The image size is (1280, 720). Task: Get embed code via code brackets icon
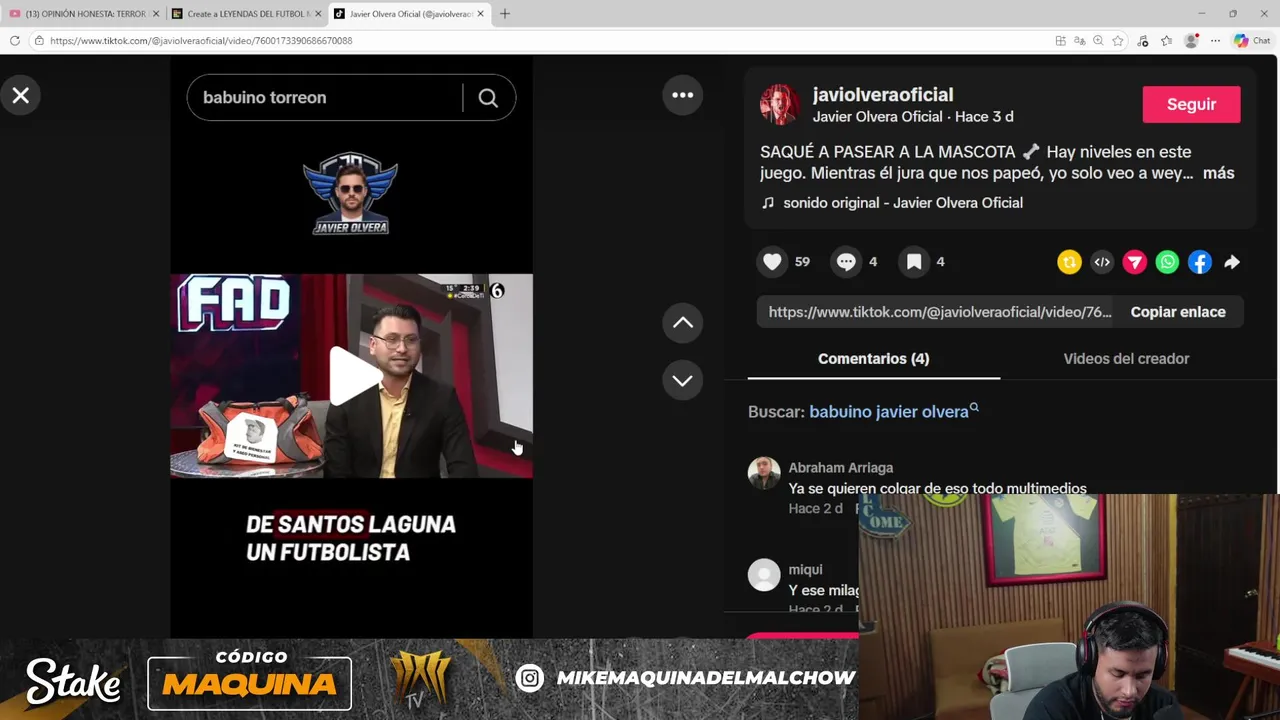(1102, 262)
